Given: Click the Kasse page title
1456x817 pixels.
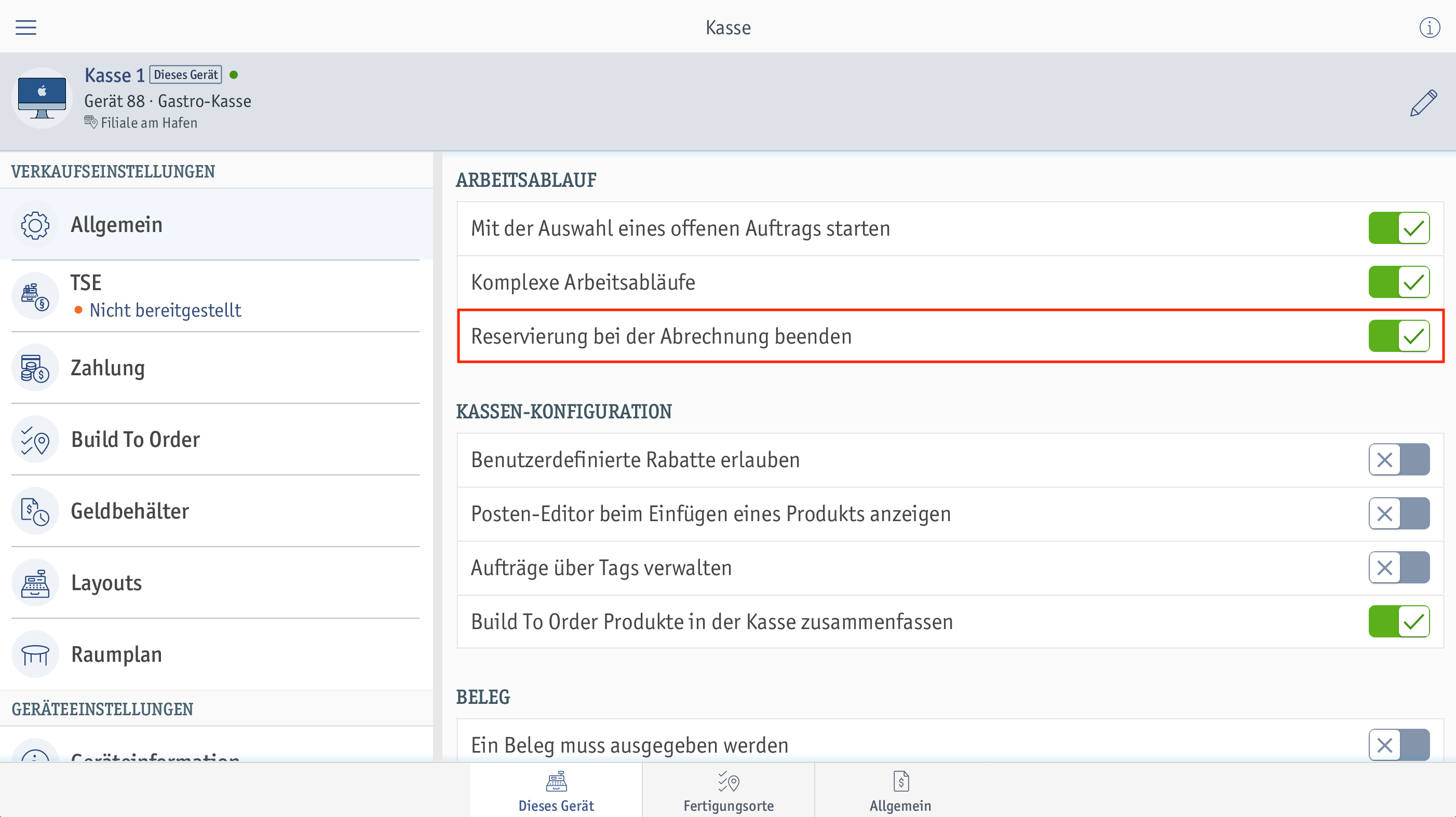Looking at the screenshot, I should (729, 28).
